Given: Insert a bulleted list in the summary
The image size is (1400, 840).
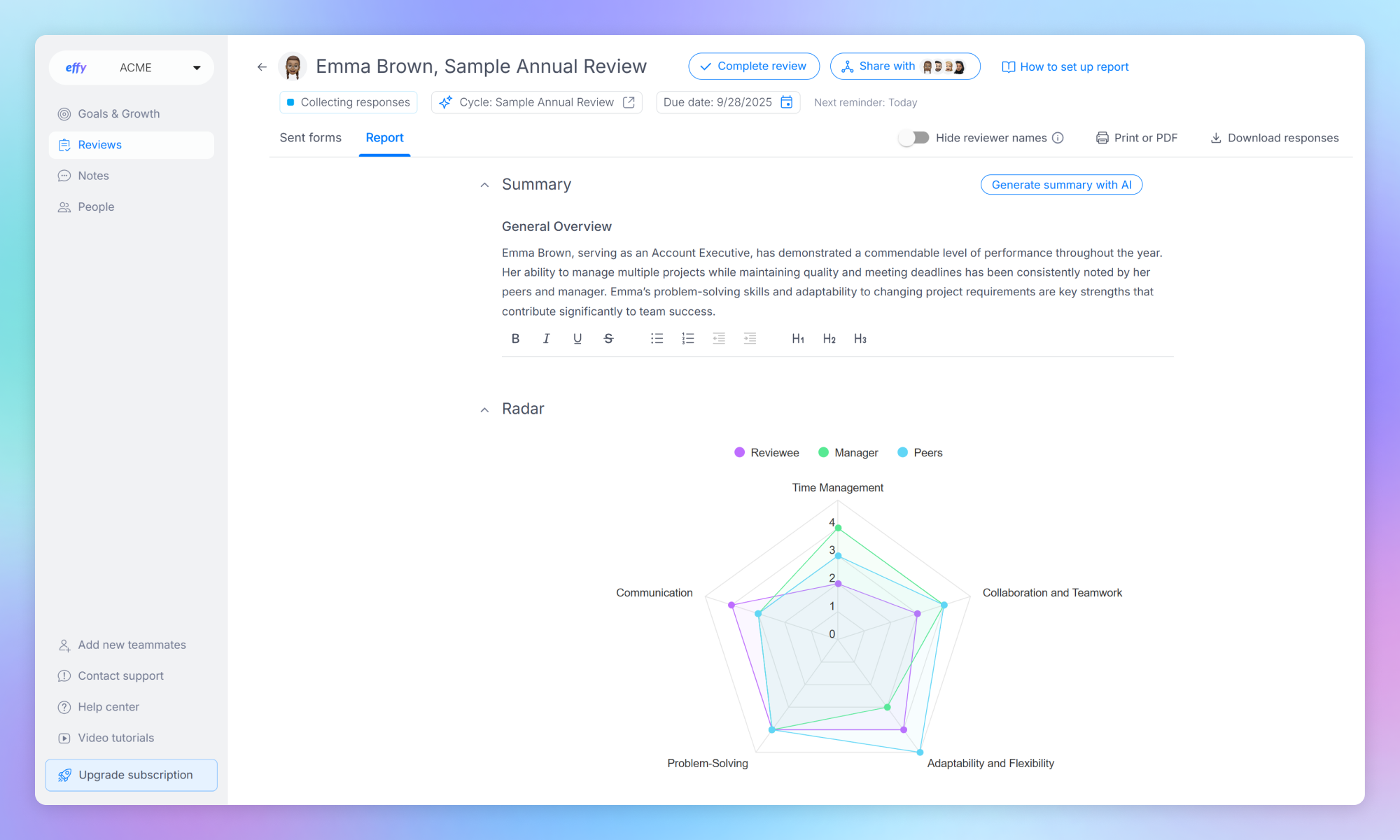Looking at the screenshot, I should [657, 338].
